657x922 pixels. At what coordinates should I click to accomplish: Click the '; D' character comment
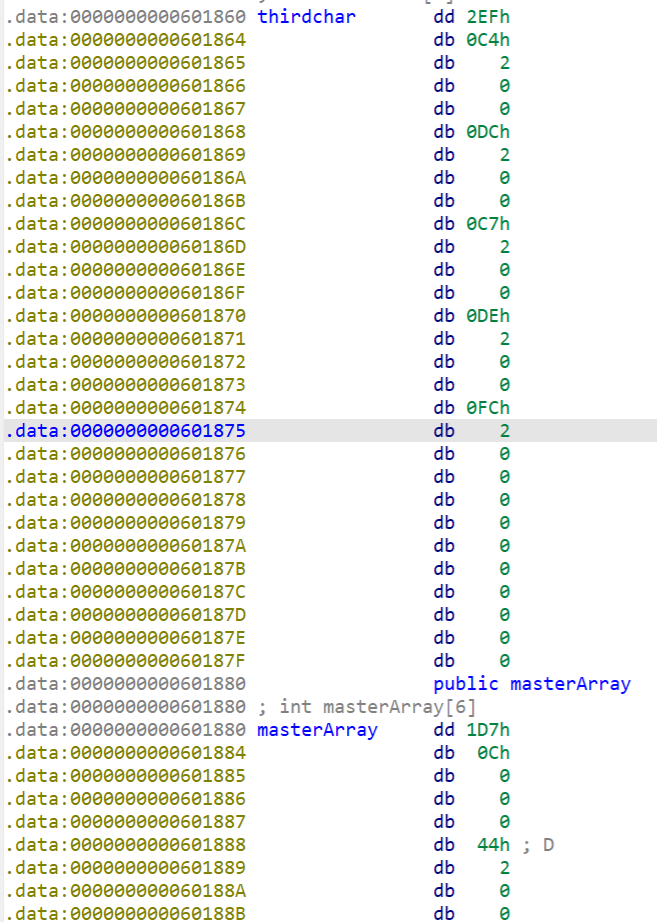(x=539, y=845)
